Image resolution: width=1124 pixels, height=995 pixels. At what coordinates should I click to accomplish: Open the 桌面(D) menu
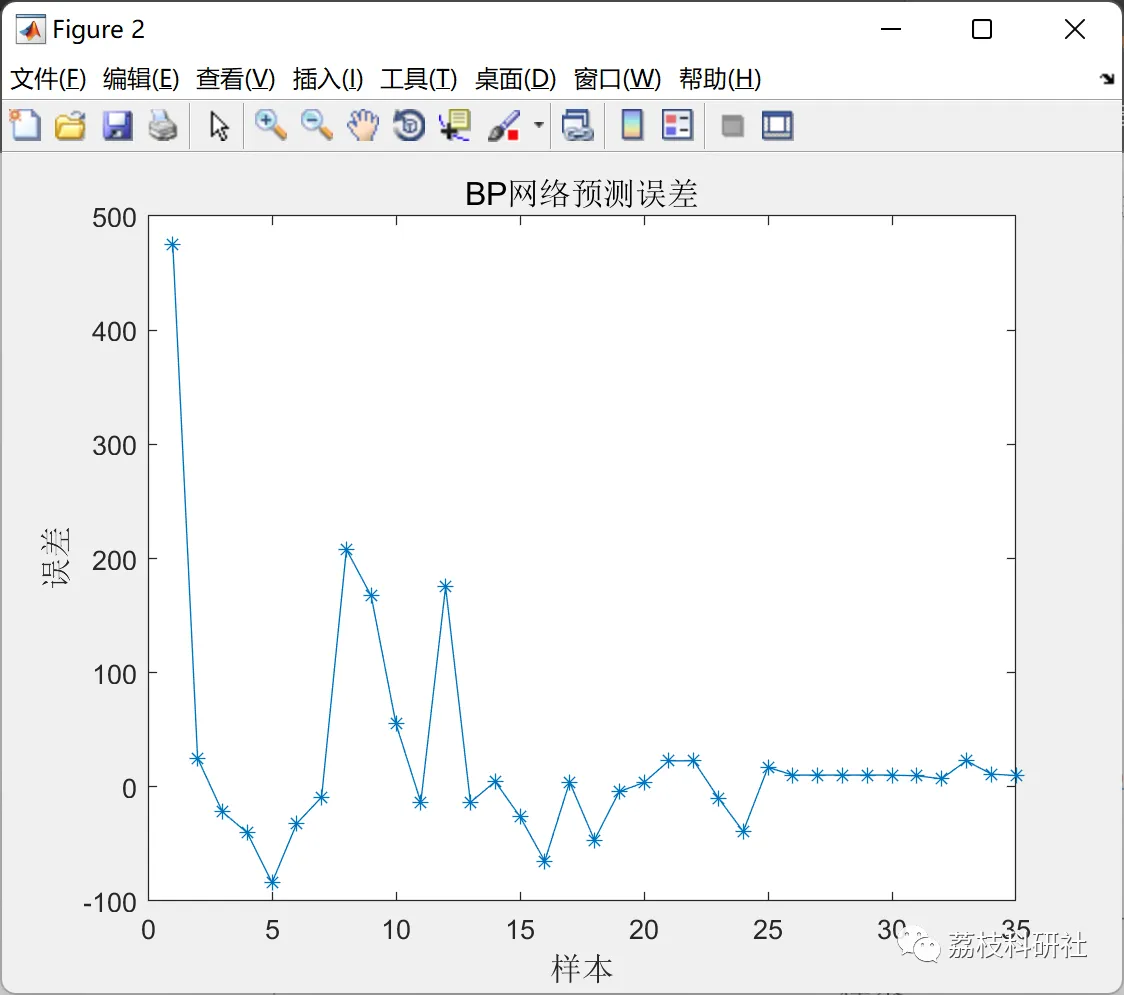[x=515, y=79]
